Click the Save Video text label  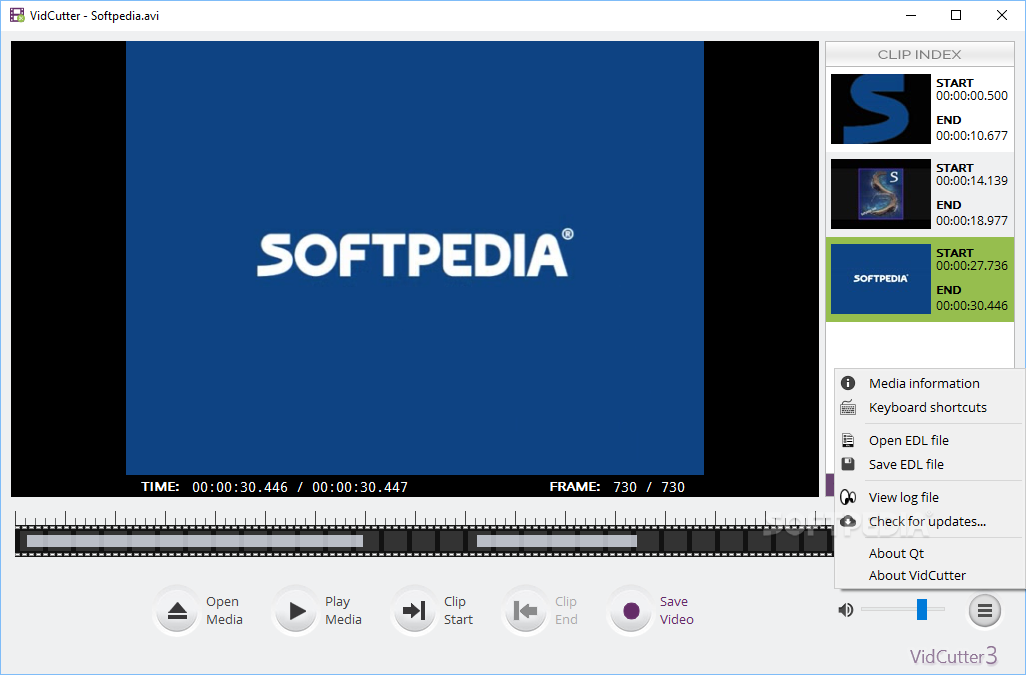pos(677,610)
